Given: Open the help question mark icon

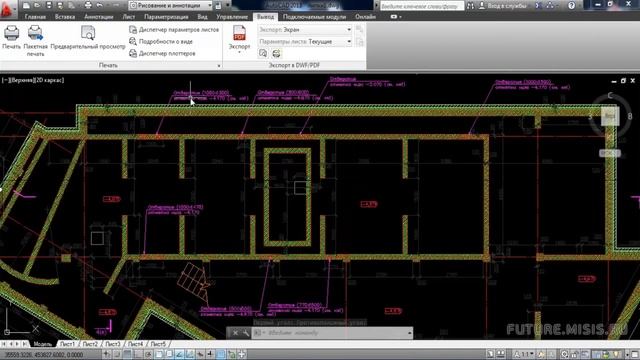Looking at the screenshot, I should 571,6.
